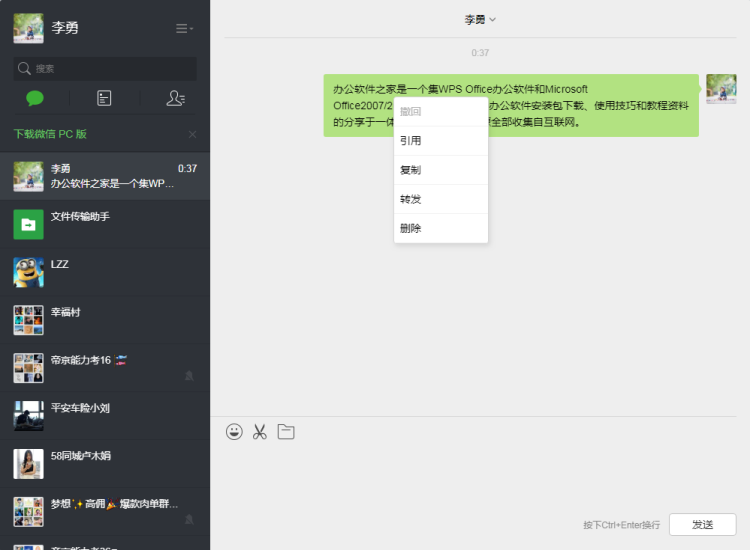The width and height of the screenshot is (750, 550).
Task: Click the screenshot scissors icon
Action: pos(260,432)
